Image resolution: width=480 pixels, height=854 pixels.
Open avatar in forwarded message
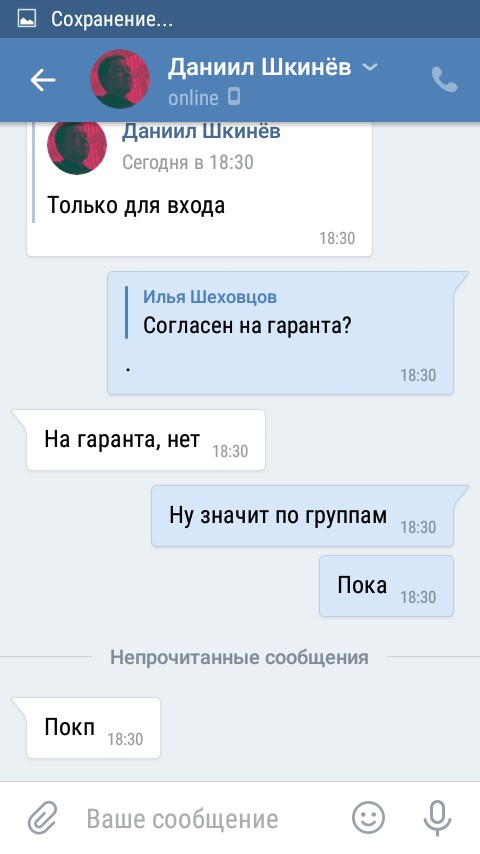click(77, 145)
